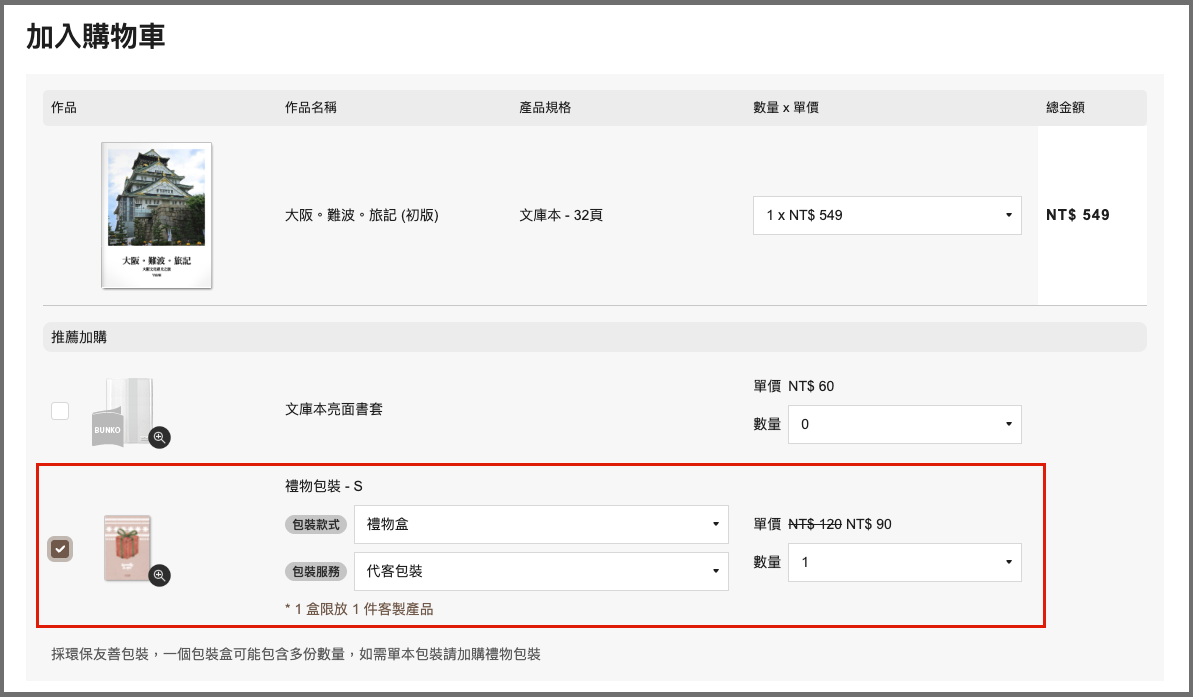The image size is (1193, 697).
Task: Open the 包裝款式 dropdown set to 禮物盒
Action: [540, 524]
